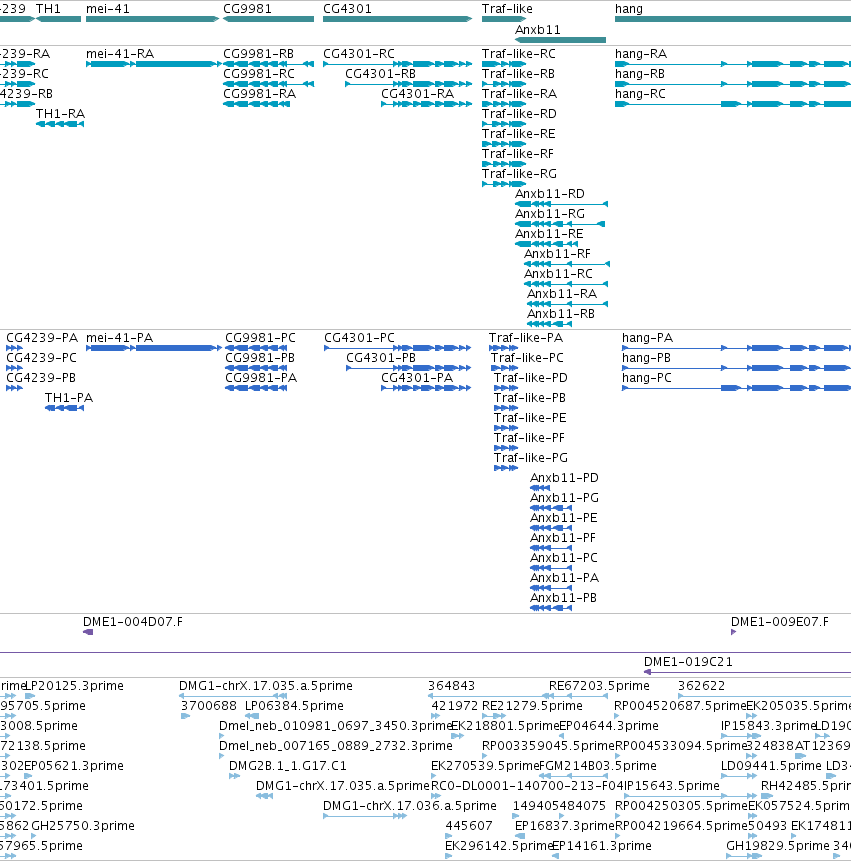Click the DME1-004D07.F feature

coord(88,632)
